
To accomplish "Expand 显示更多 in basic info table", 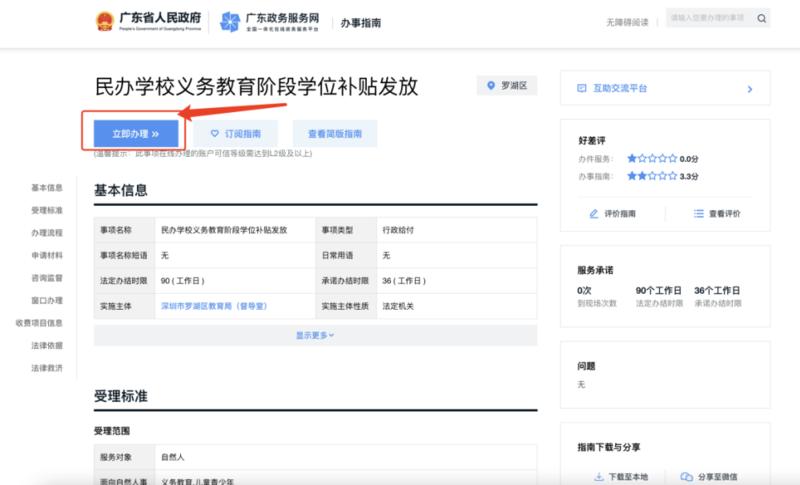I will click(x=315, y=335).
